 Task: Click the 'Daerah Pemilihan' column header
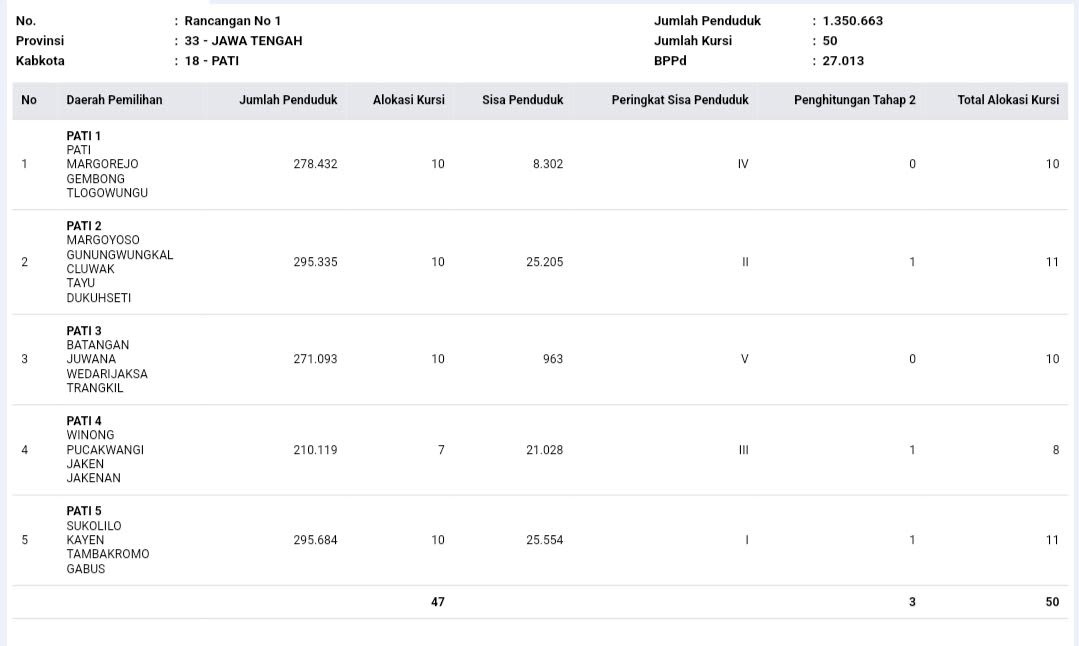point(114,100)
